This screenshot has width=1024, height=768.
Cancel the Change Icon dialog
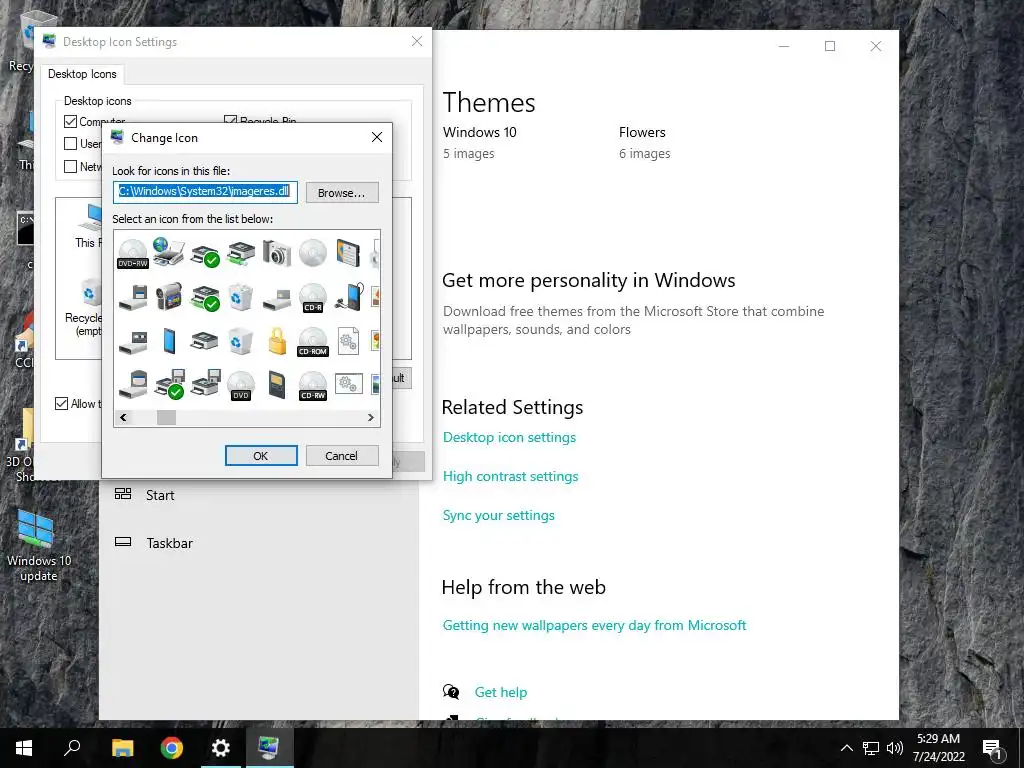pos(342,456)
